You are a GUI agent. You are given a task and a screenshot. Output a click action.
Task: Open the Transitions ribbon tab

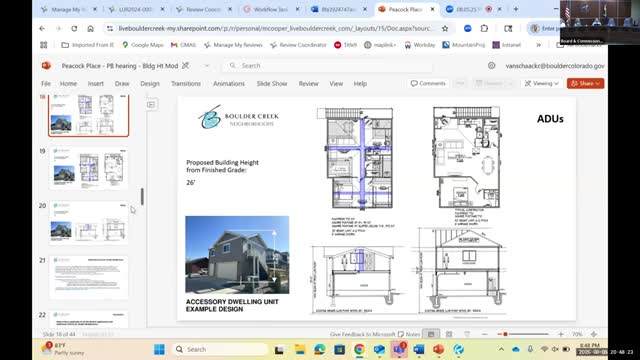(x=186, y=83)
